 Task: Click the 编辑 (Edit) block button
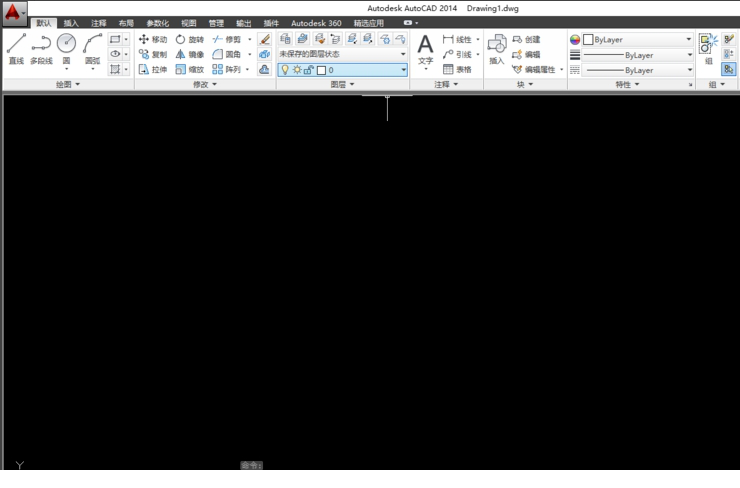click(526, 54)
